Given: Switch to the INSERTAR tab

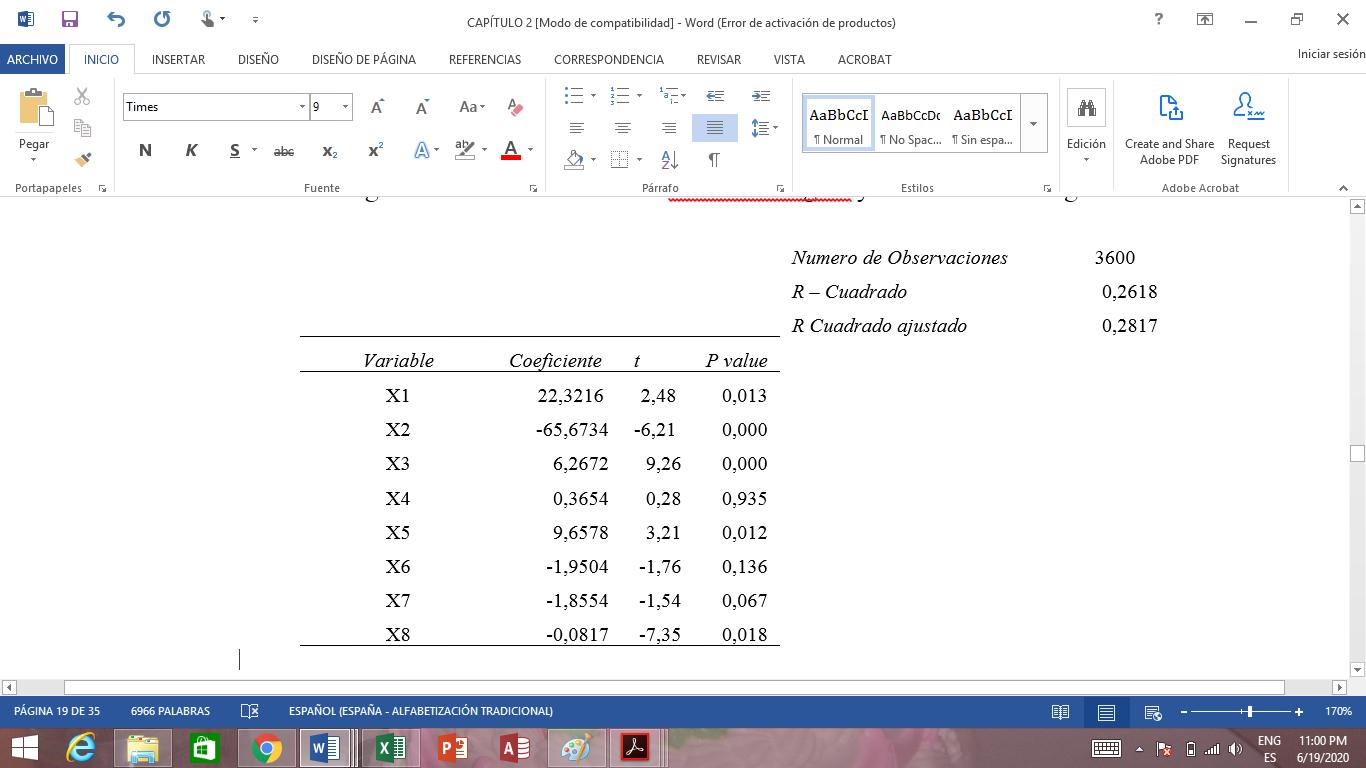Looking at the screenshot, I should (x=178, y=60).
